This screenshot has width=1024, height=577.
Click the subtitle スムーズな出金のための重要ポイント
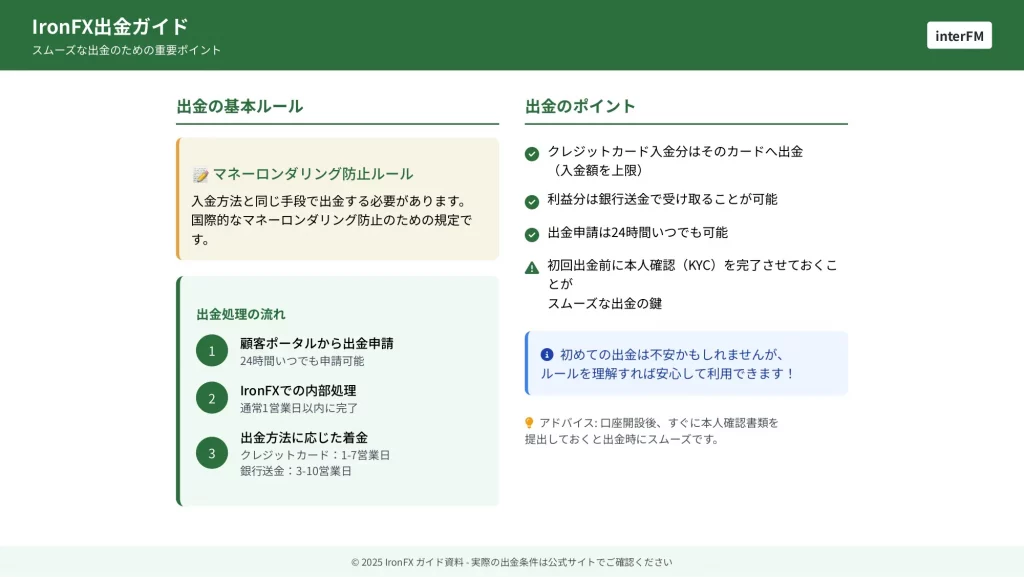pos(126,50)
